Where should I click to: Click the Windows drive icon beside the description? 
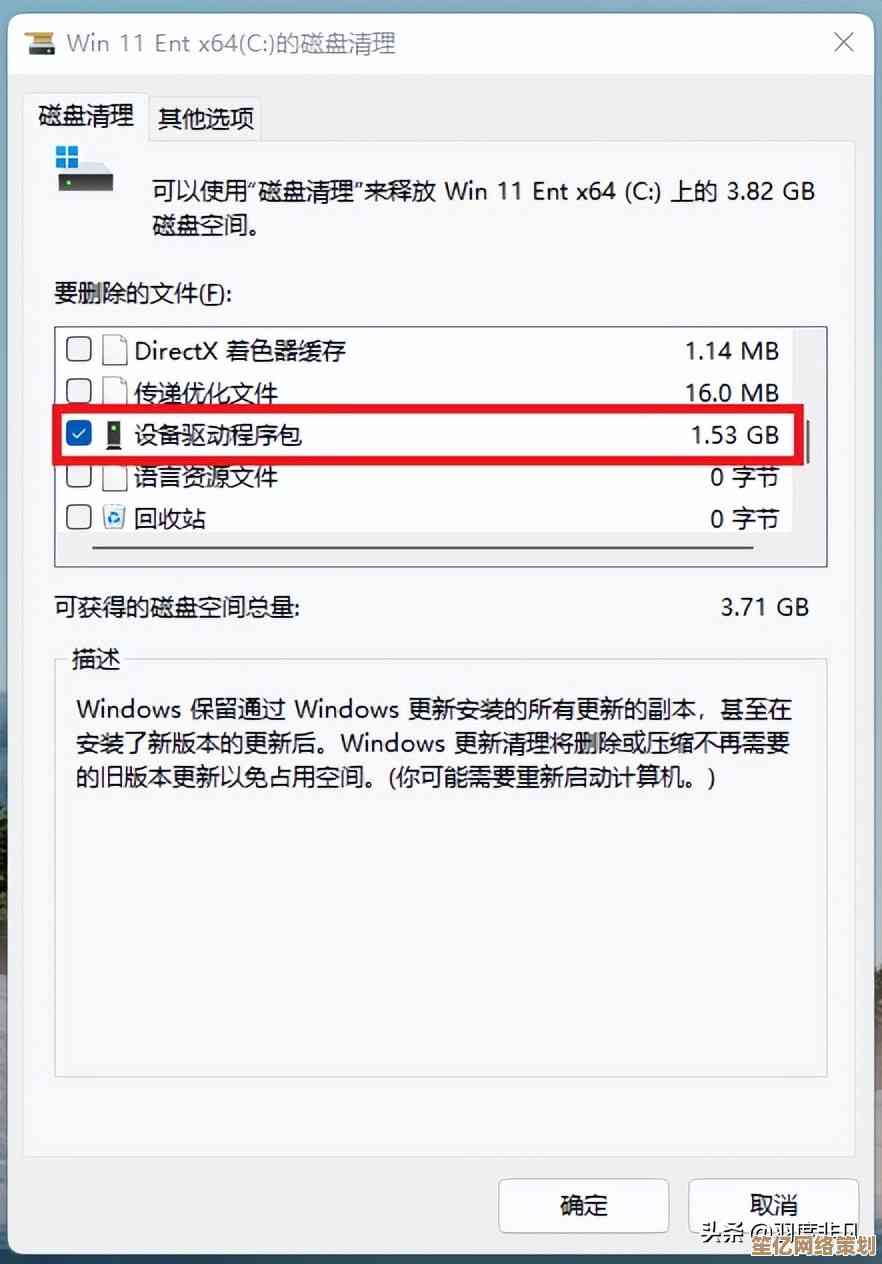84,170
